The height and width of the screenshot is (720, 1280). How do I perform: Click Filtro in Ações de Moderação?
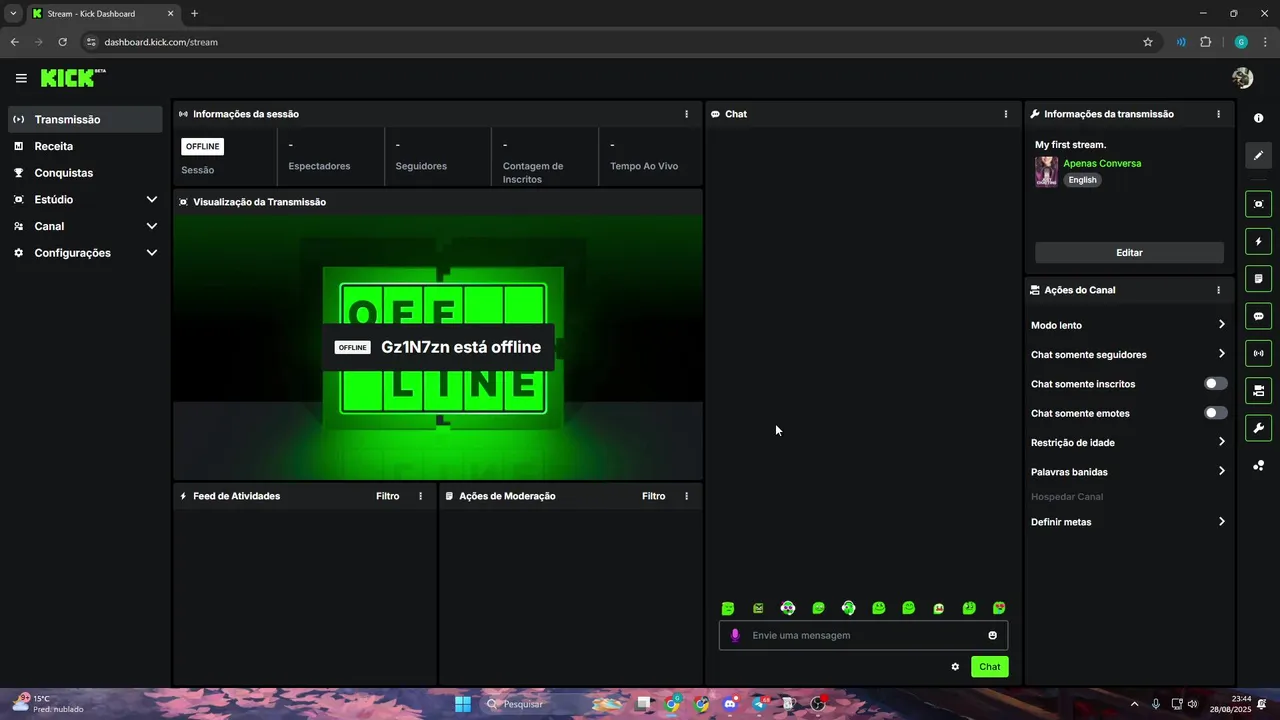coord(653,496)
